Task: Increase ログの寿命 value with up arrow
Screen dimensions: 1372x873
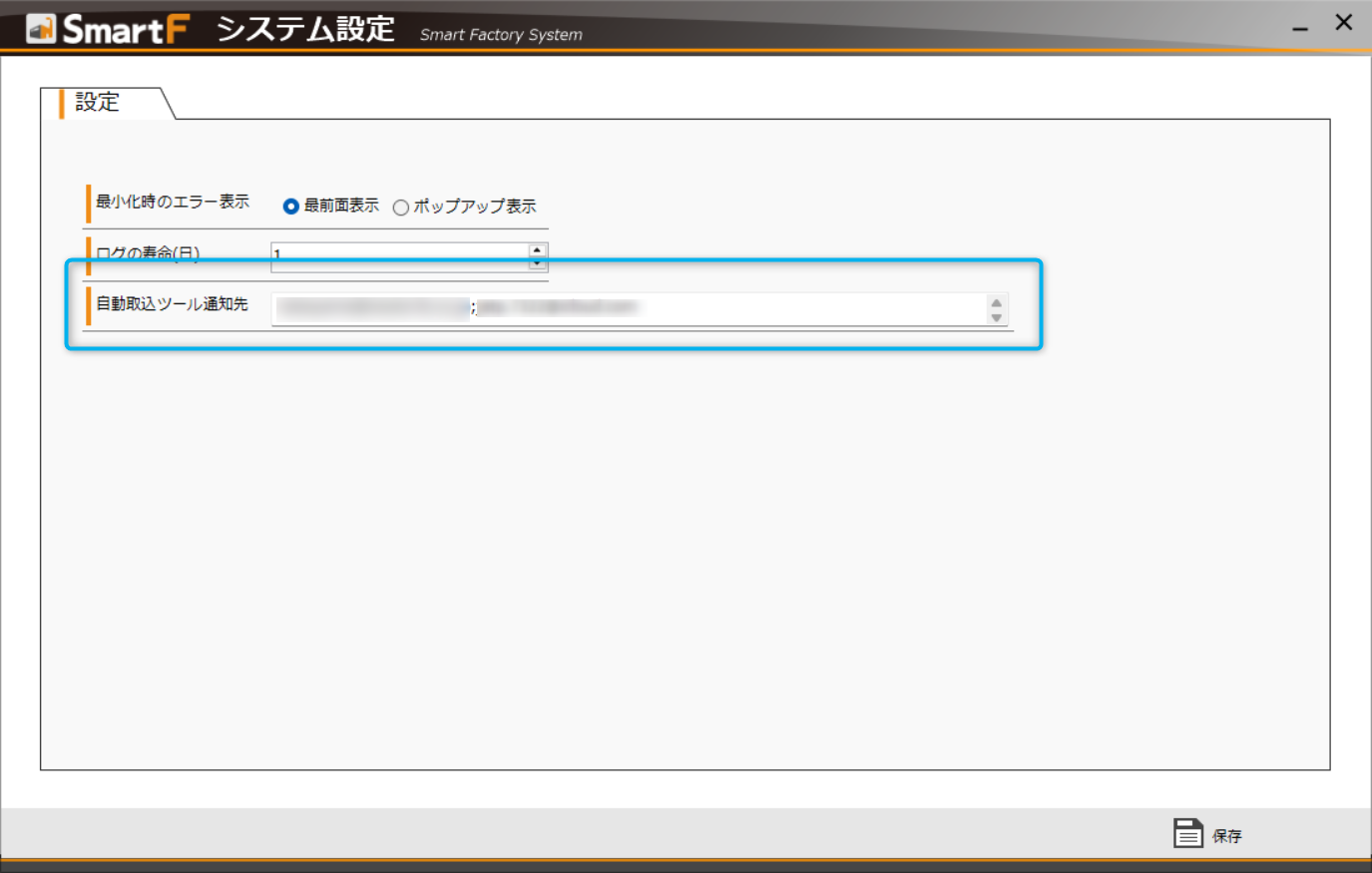Action: [x=537, y=249]
